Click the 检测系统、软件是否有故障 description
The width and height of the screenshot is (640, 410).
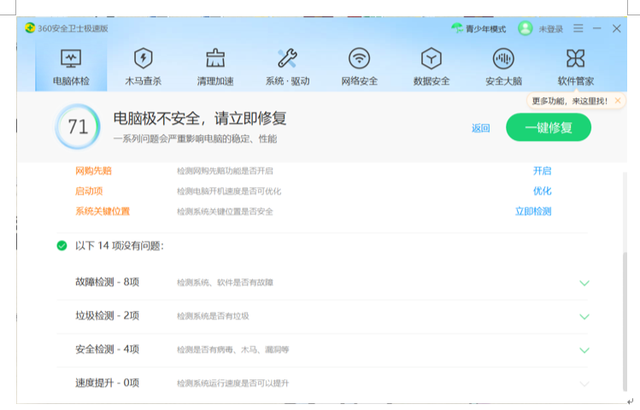[225, 282]
